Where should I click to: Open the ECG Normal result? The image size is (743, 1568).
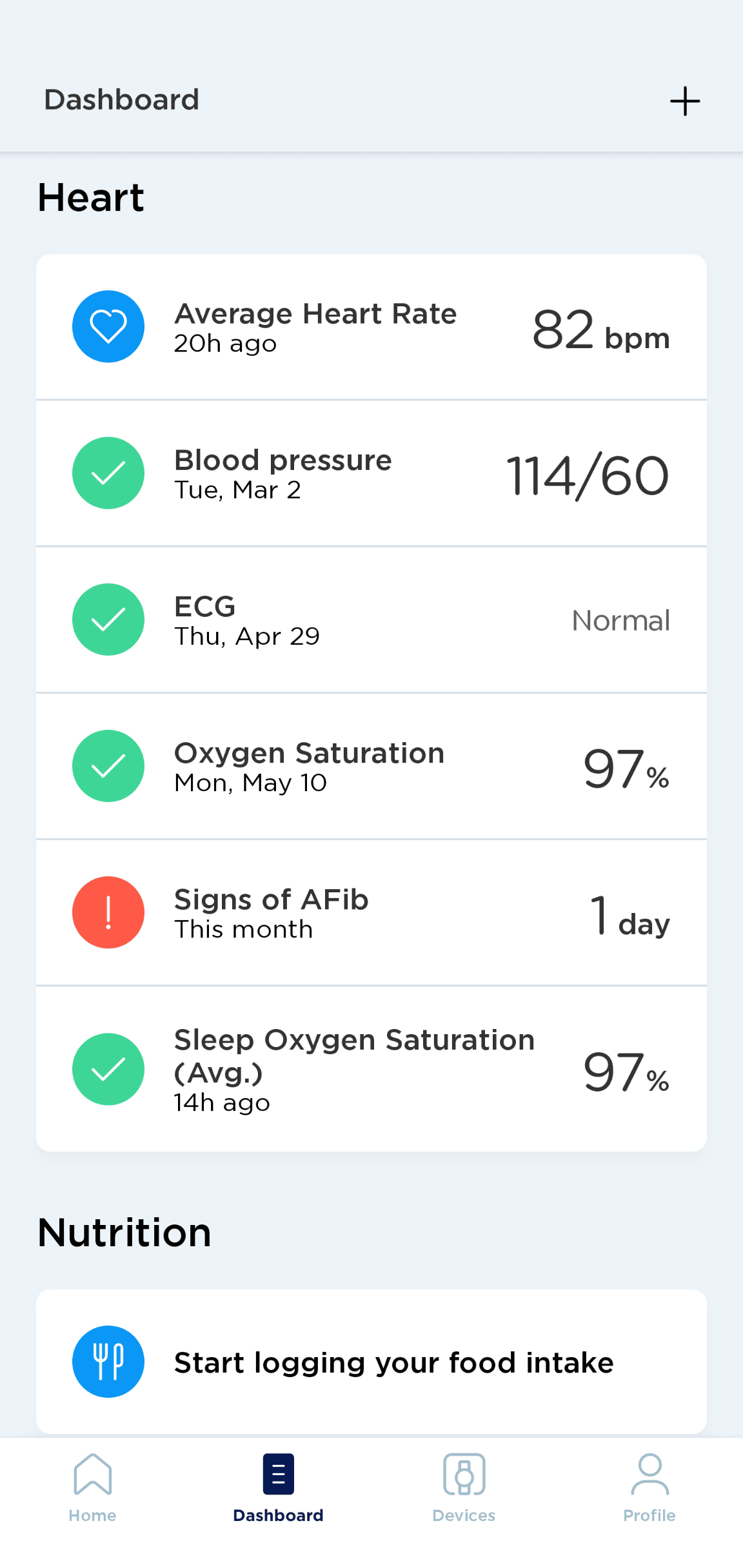620,620
